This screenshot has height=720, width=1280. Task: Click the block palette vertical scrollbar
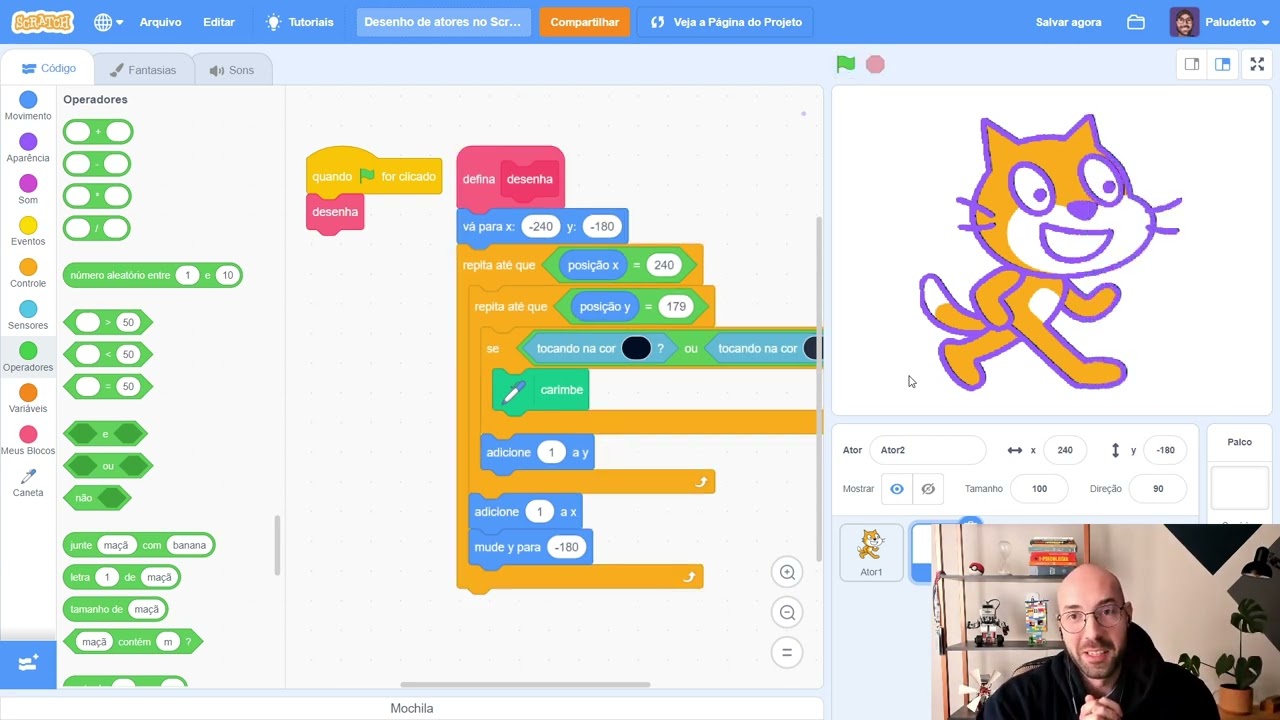coord(278,545)
